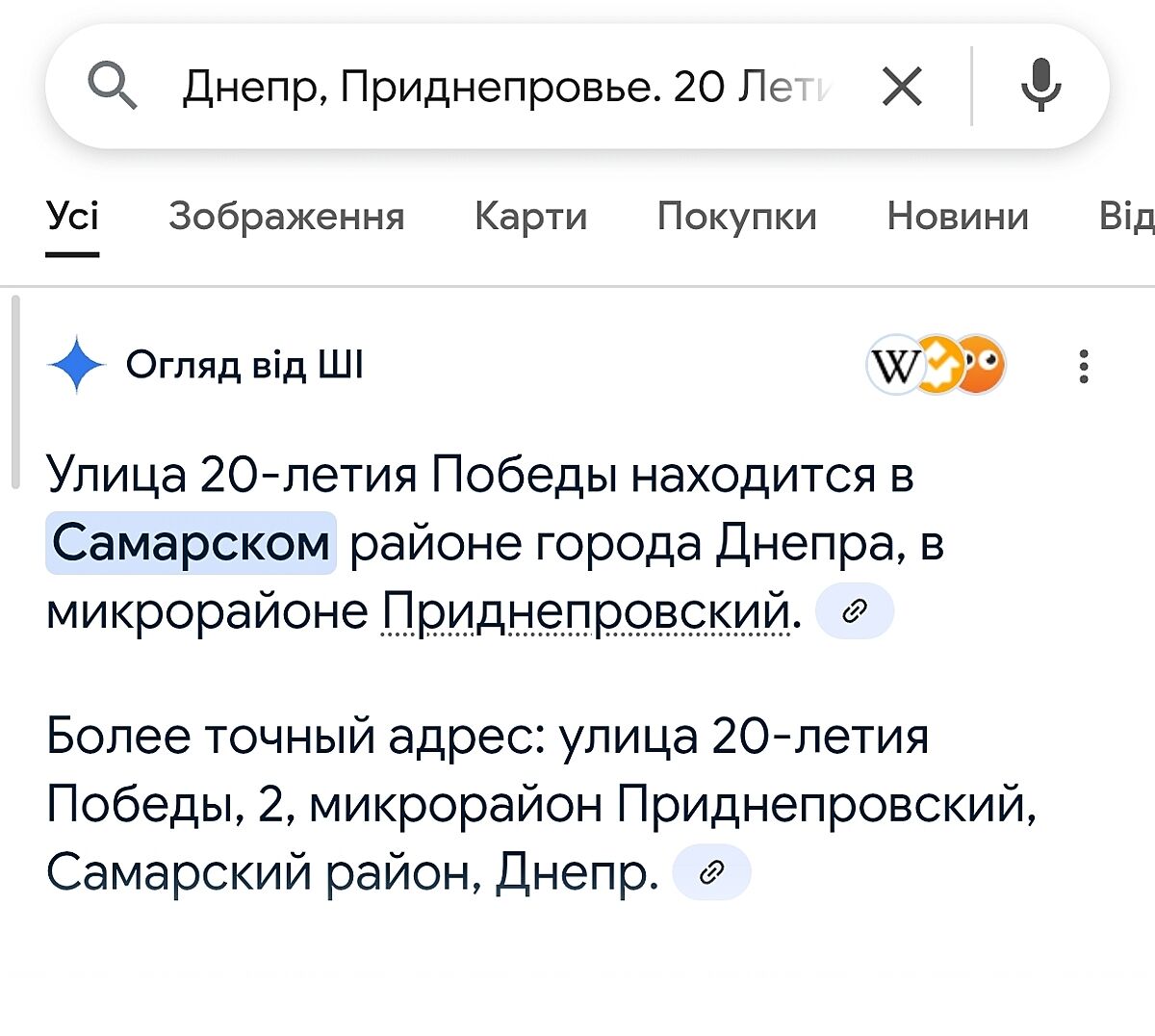Switch to the Карти tab

[x=530, y=217]
